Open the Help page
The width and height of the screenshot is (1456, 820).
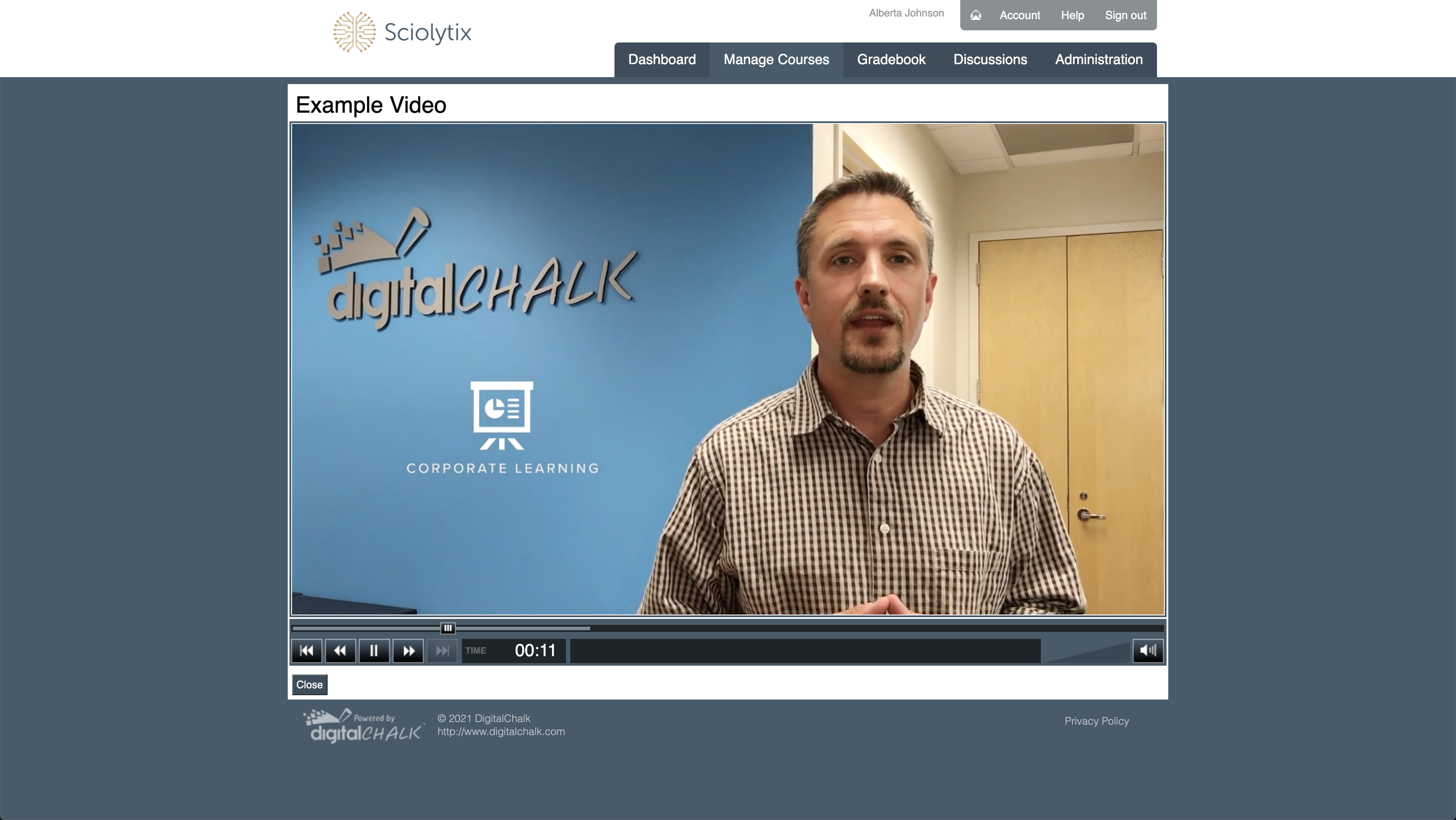pos(1072,15)
